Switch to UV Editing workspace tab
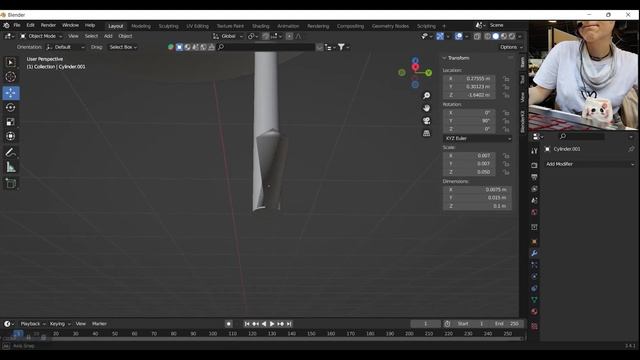The width and height of the screenshot is (640, 360). (198, 26)
